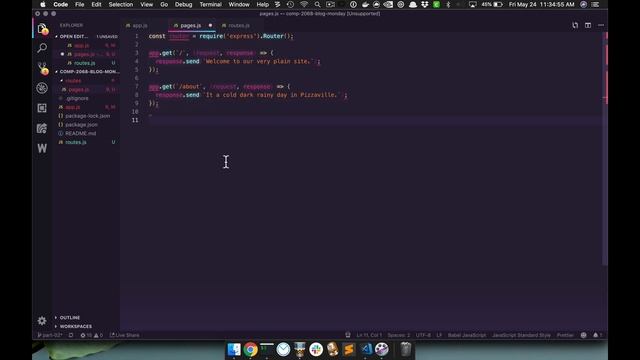Open errors and warnings count in status bar

pyautogui.click(x=91, y=335)
